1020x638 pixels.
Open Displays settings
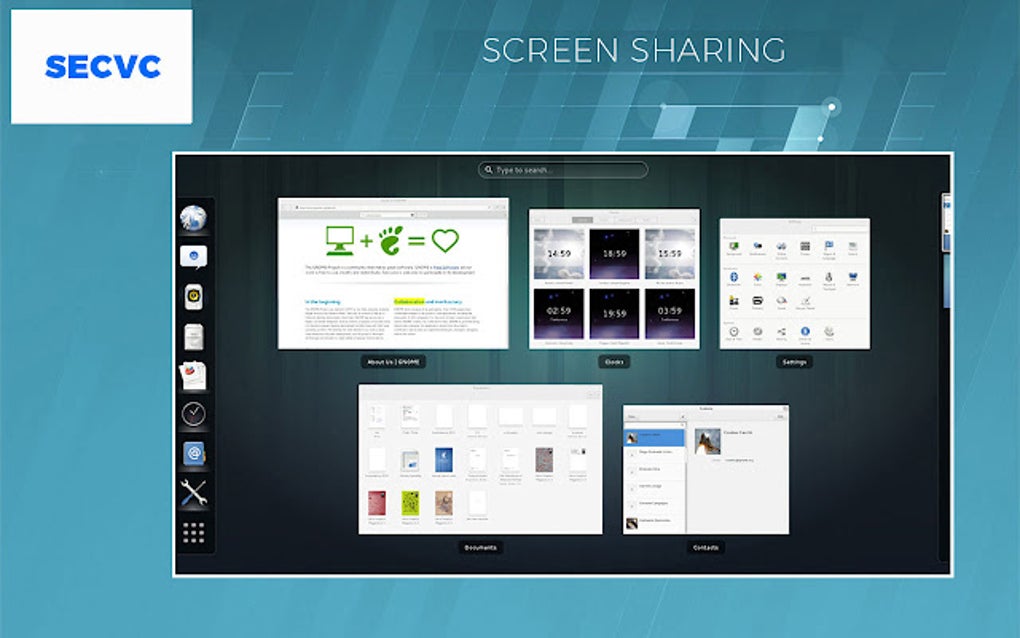(781, 276)
